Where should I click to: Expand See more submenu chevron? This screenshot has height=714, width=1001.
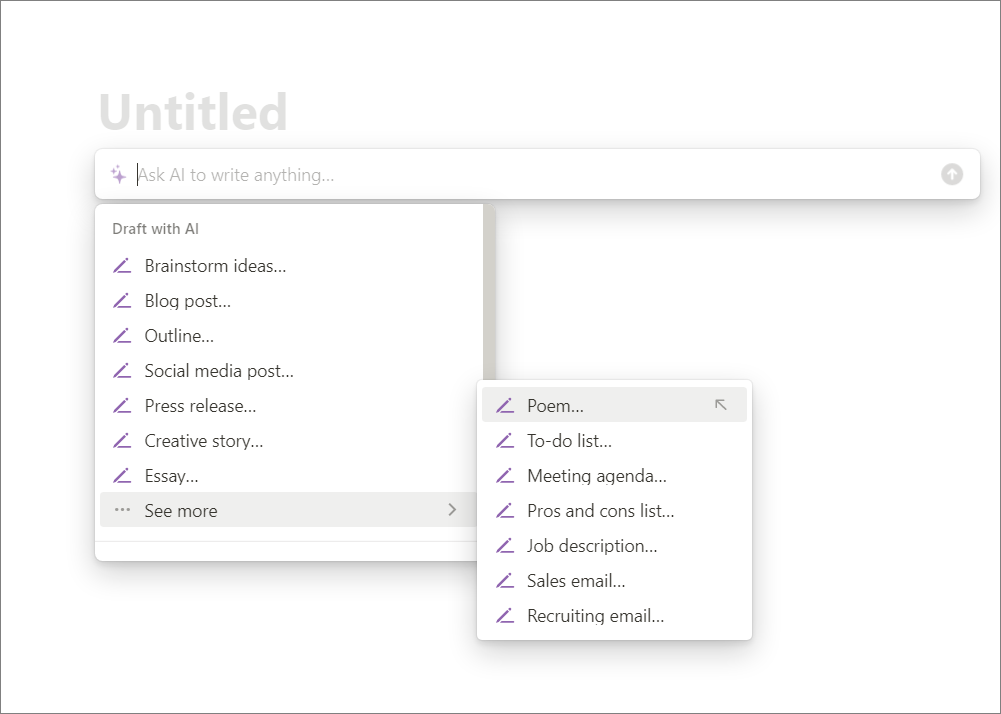tap(452, 510)
